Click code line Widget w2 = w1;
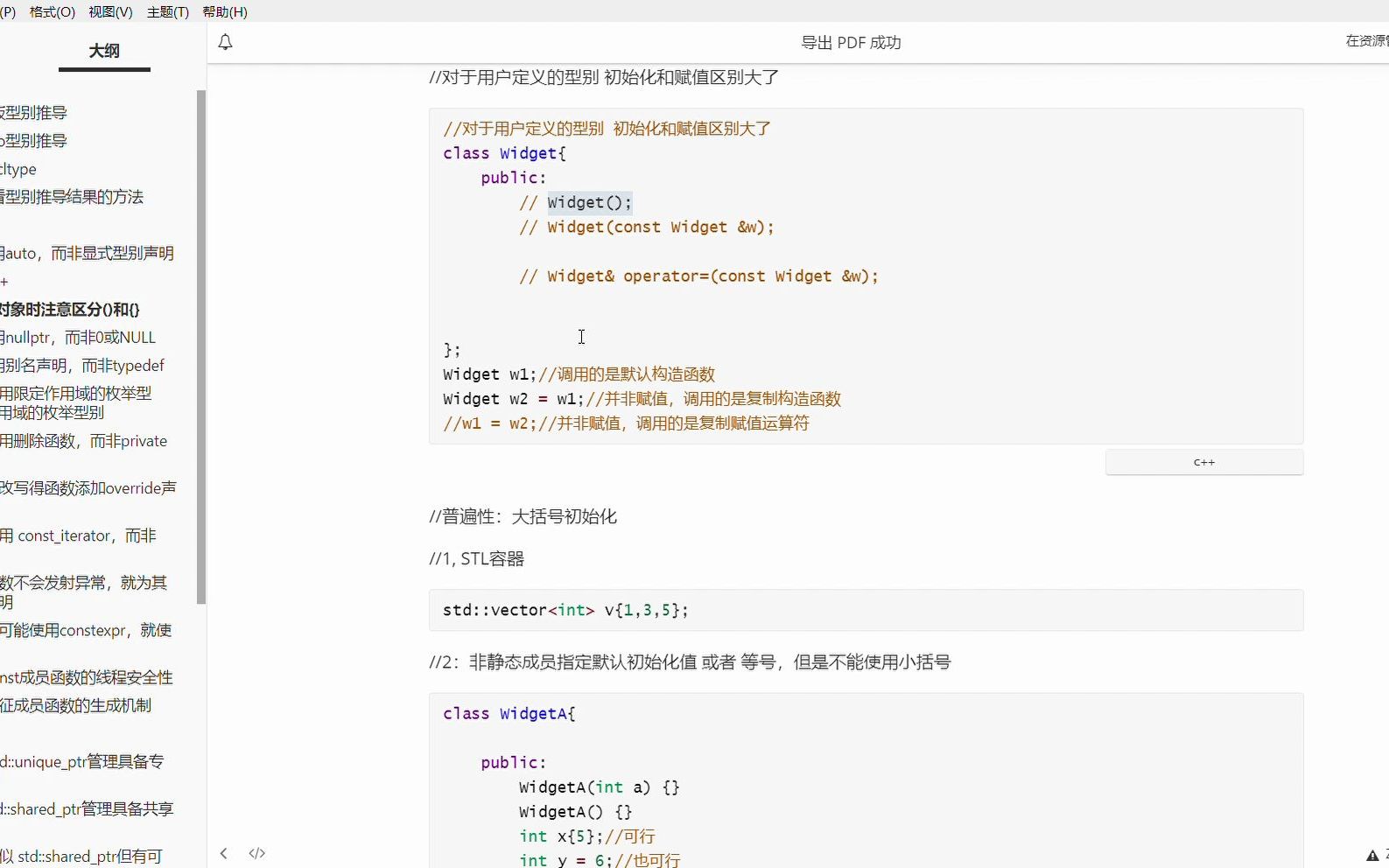The height and width of the screenshot is (868, 1389). (x=642, y=398)
